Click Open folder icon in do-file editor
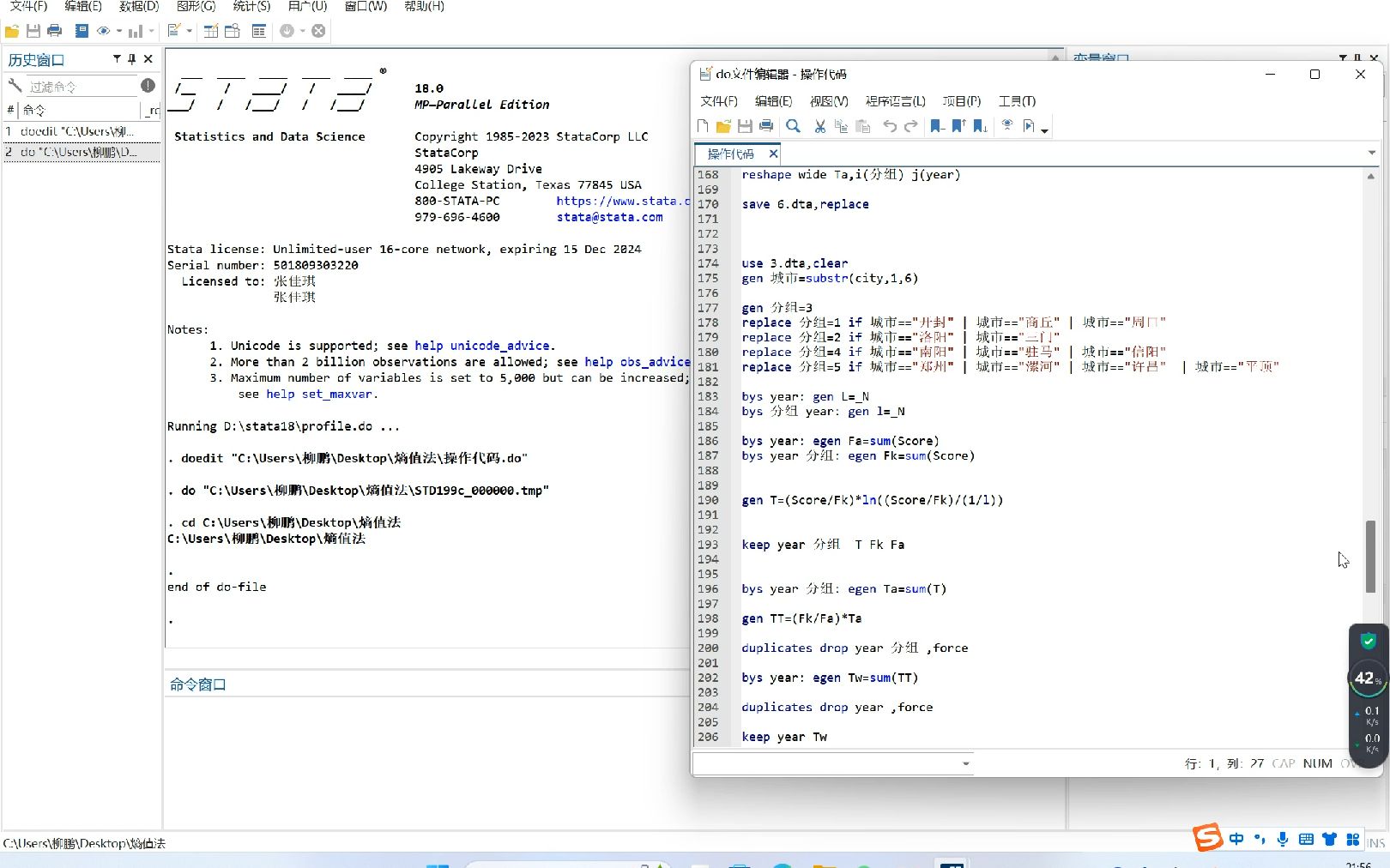This screenshot has height=868, width=1390. [x=723, y=126]
